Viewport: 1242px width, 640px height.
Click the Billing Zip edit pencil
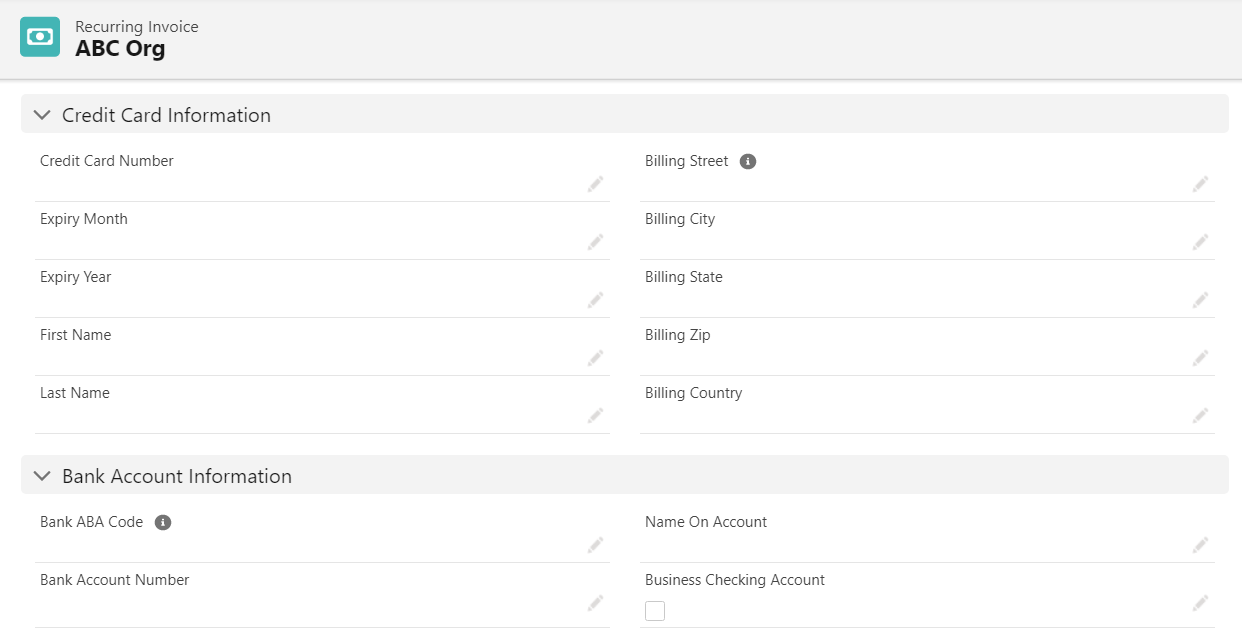1200,358
